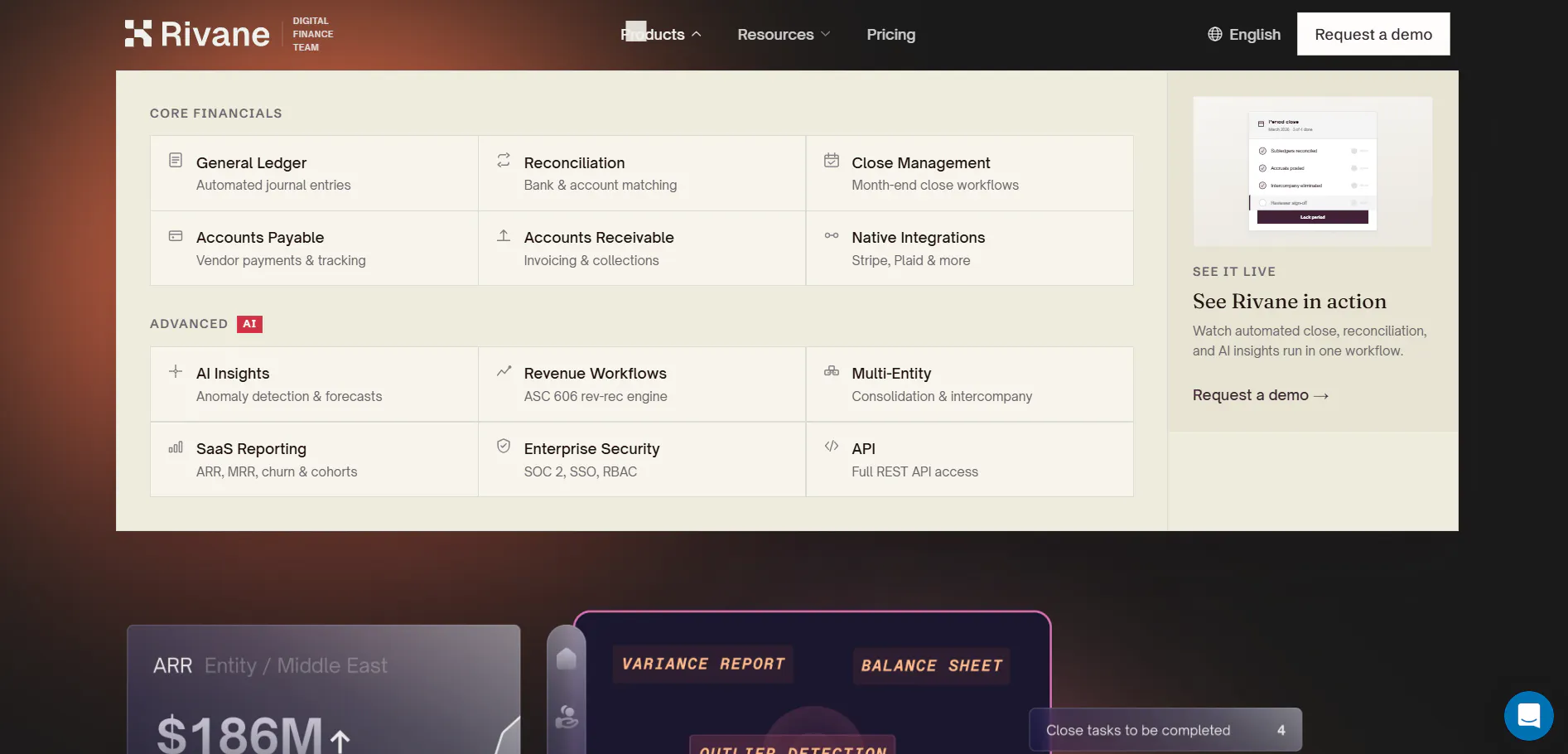The width and height of the screenshot is (1568, 754).
Task: Click the Revenue Workflows trend line icon
Action: point(504,371)
